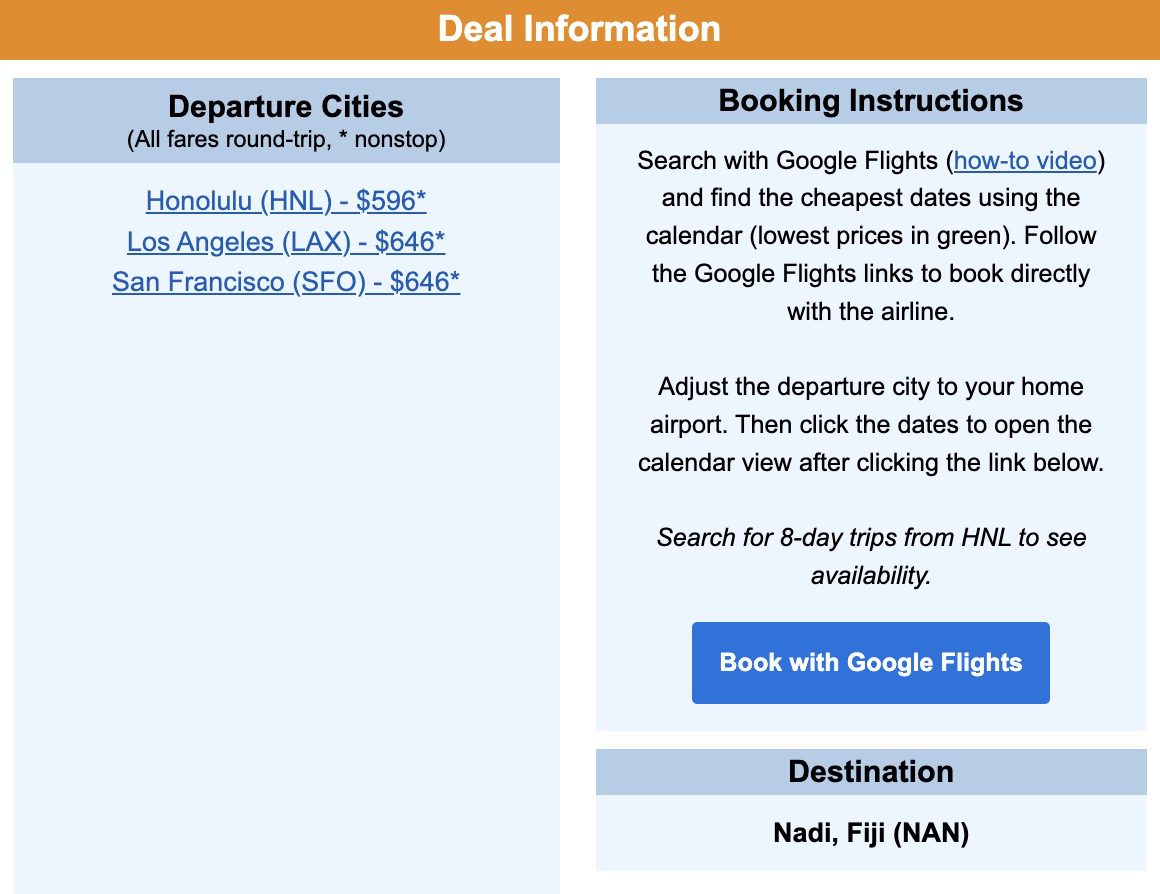
Task: Open the Honolulu (HNL) $596 fare link
Action: pyautogui.click(x=284, y=201)
